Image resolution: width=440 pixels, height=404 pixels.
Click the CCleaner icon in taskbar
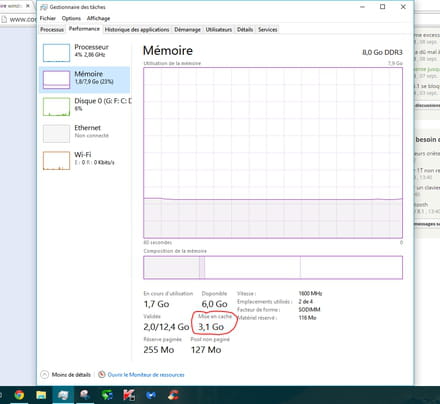click(173, 395)
